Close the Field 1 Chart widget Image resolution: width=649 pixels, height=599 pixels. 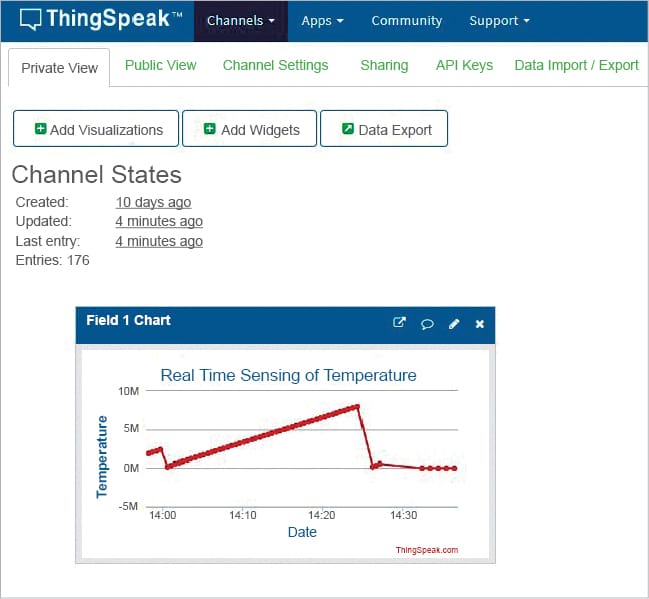click(480, 324)
